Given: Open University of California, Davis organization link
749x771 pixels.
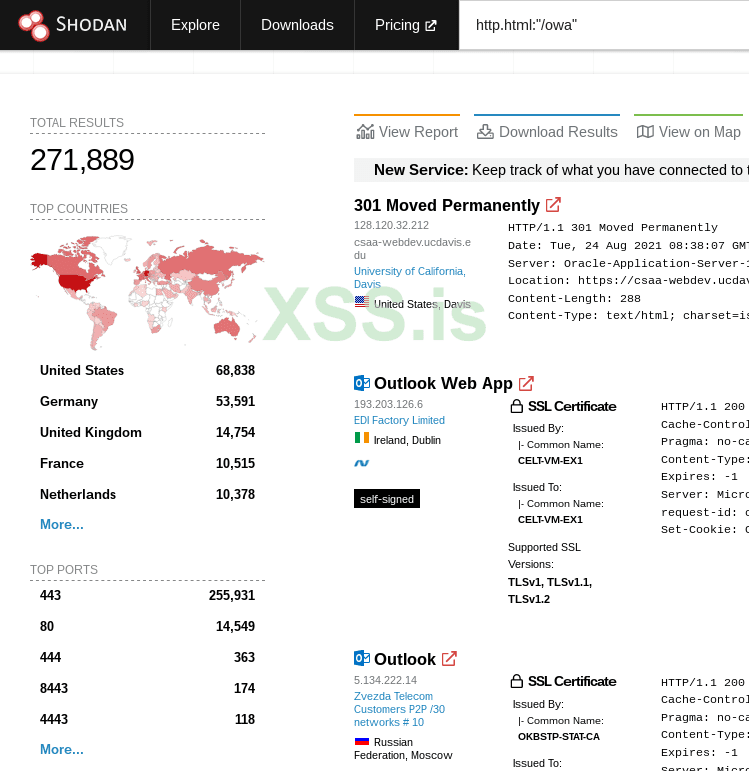Looking at the screenshot, I should click(x=410, y=277).
